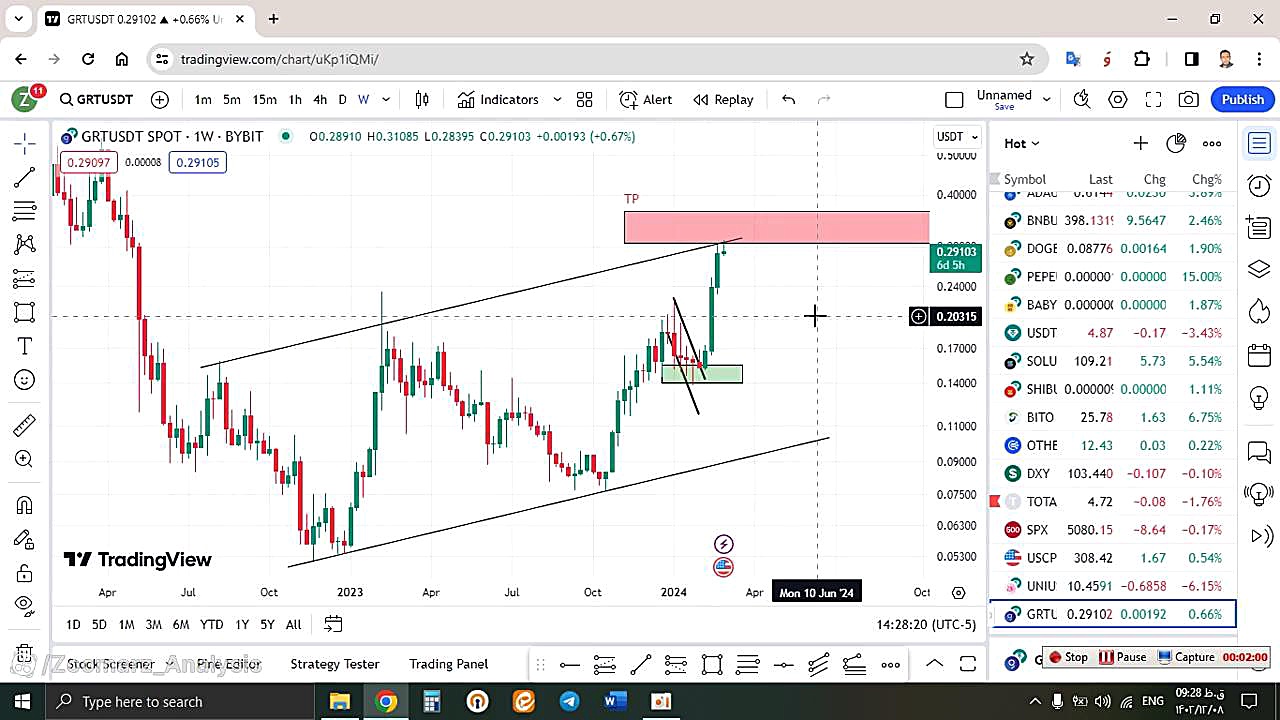This screenshot has height=720, width=1280.
Task: Open watchlist advanced view pie icon
Action: point(1176,143)
